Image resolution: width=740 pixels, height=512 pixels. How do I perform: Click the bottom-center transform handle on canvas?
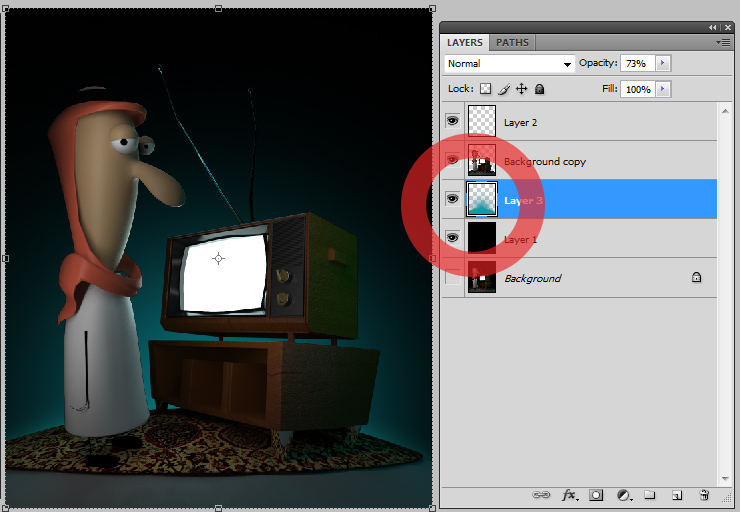(x=218, y=508)
